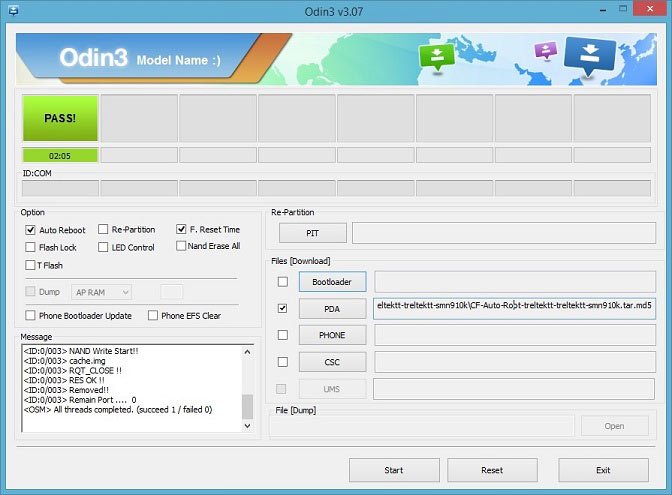Toggle the F. Reset Time checkbox
The image size is (672, 495).
(181, 229)
